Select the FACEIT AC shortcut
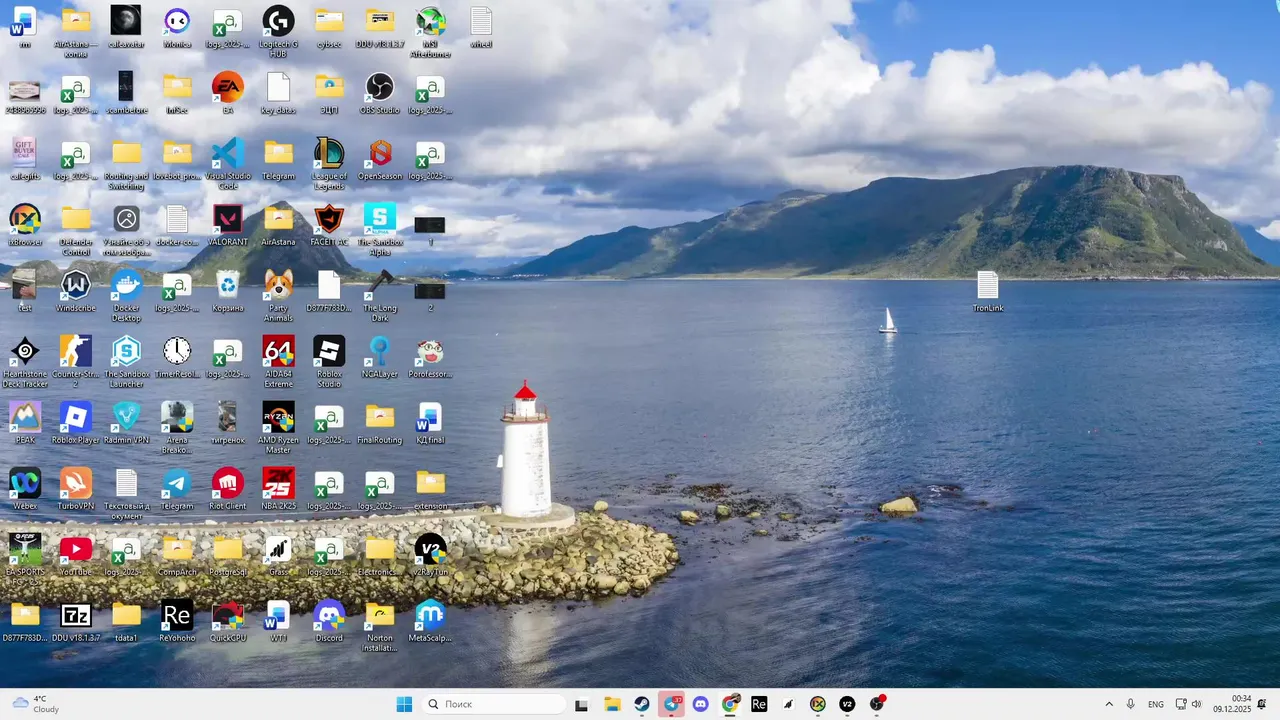 pos(329,225)
